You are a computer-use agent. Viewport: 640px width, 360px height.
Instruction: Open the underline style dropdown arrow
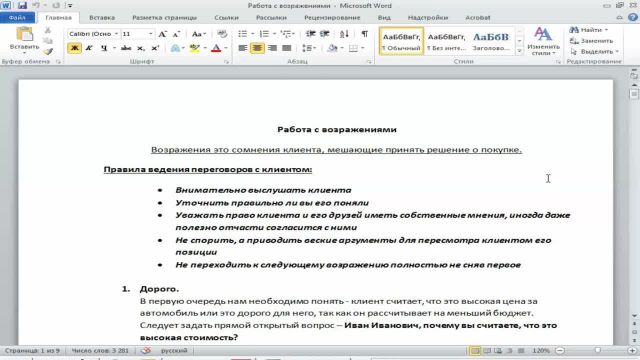[114, 48]
